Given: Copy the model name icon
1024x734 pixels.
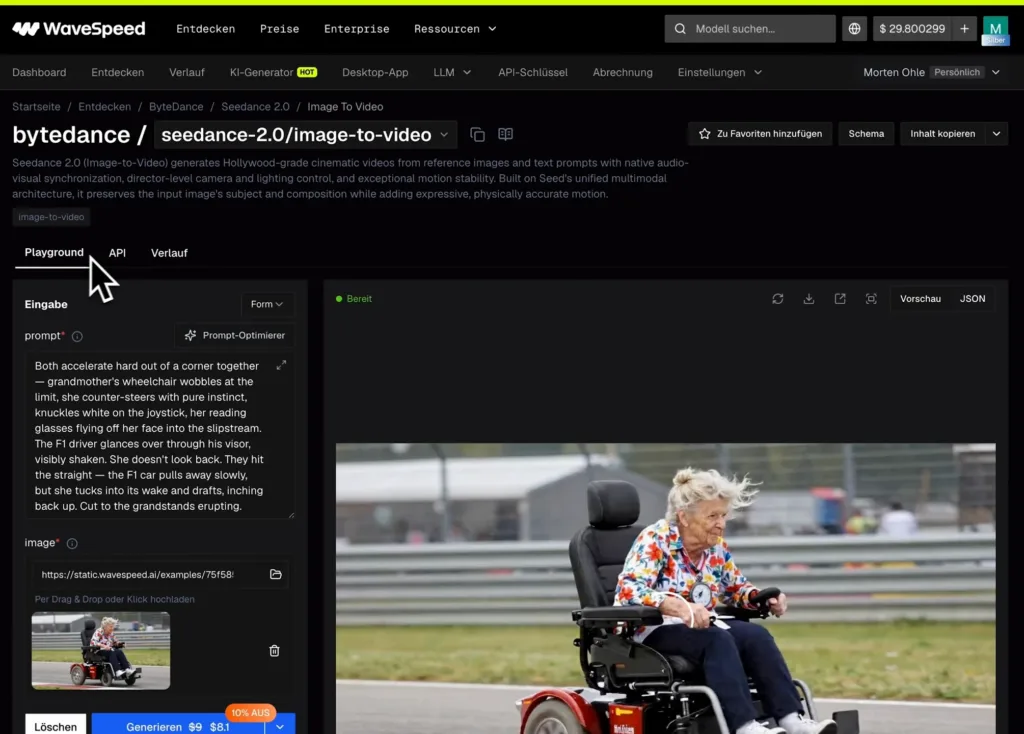Looking at the screenshot, I should 477,135.
